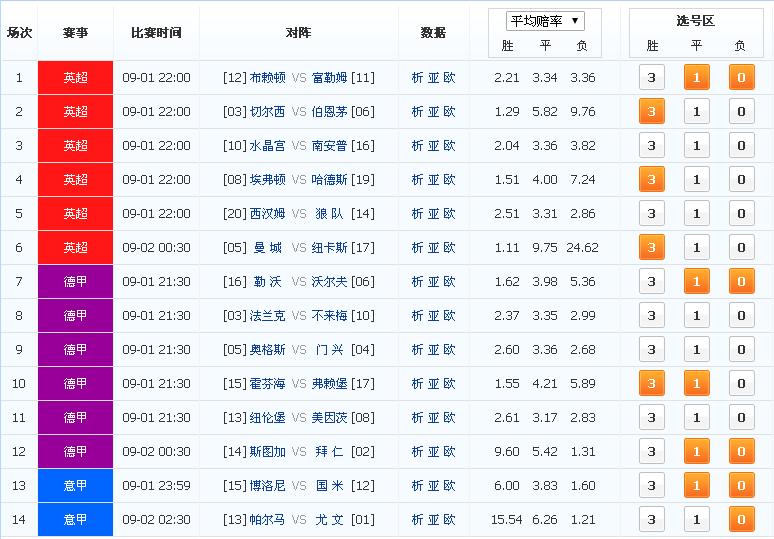This screenshot has height=539, width=774.
Task: Toggle loss (0) for 水晶宫 vs 南安普
Action: pyautogui.click(x=741, y=146)
